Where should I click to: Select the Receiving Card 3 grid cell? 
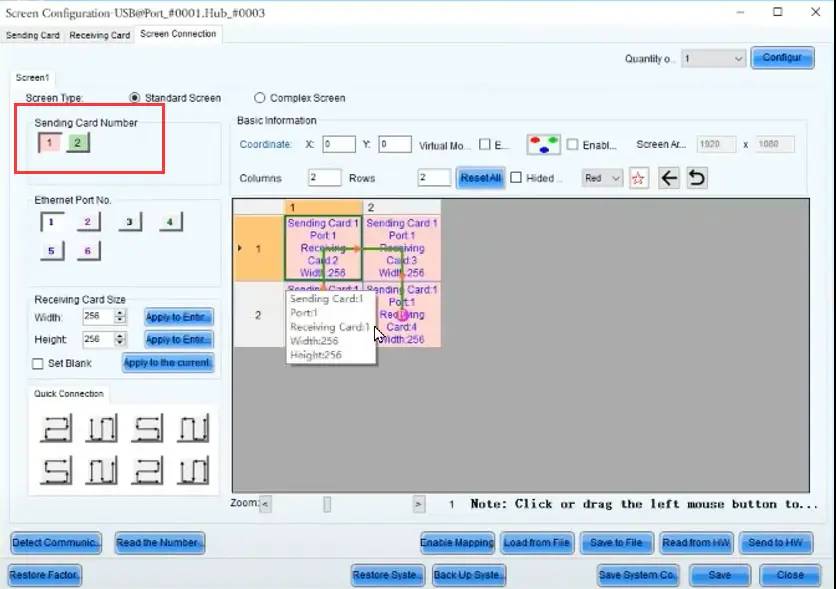(402, 248)
